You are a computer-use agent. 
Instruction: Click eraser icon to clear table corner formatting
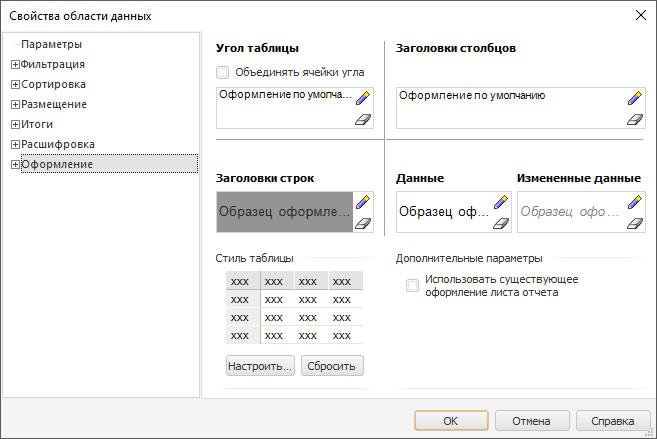pyautogui.click(x=362, y=119)
